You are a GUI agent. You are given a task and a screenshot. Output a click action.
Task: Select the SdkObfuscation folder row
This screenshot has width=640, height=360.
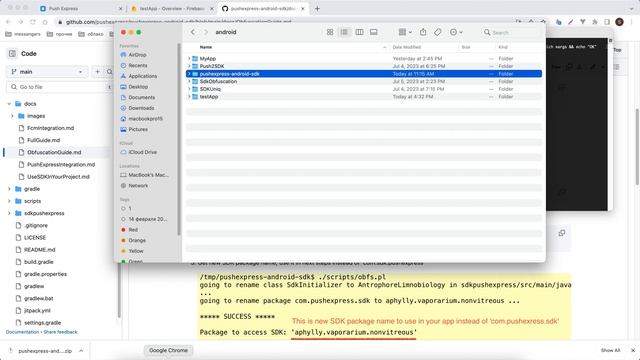click(364, 81)
